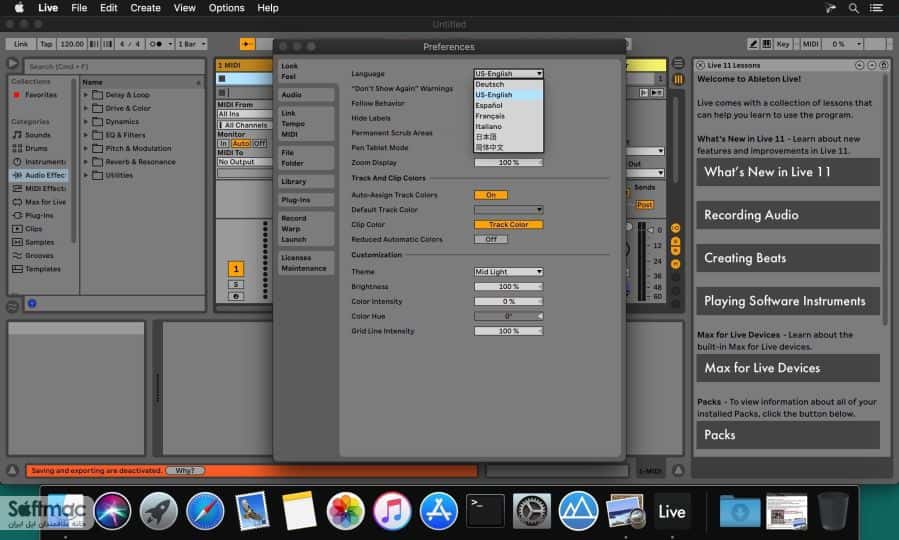Open What's New in Live 11 lesson
The width and height of the screenshot is (899, 540).
point(788,172)
